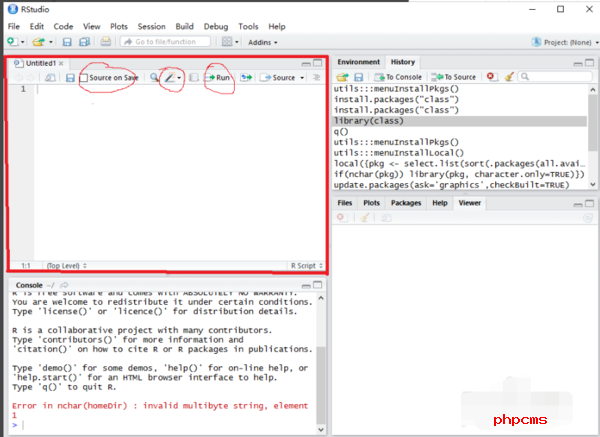
Task: Click the console view working directory arrow icon
Action: pos(64,285)
